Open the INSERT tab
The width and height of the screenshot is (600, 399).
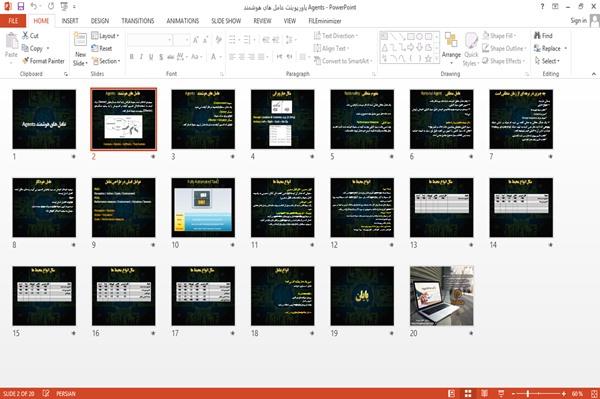coord(70,21)
